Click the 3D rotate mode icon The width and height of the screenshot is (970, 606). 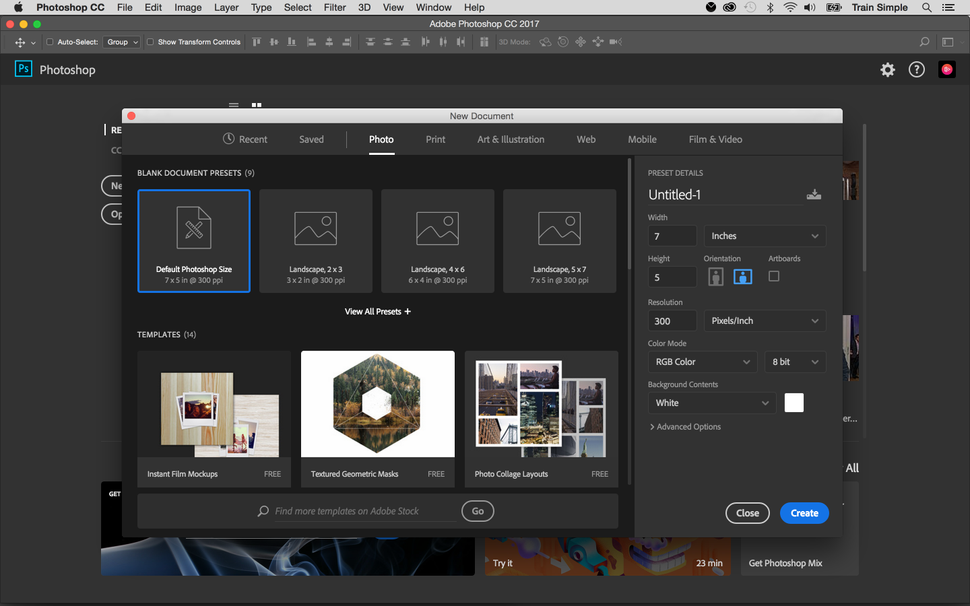tap(545, 42)
